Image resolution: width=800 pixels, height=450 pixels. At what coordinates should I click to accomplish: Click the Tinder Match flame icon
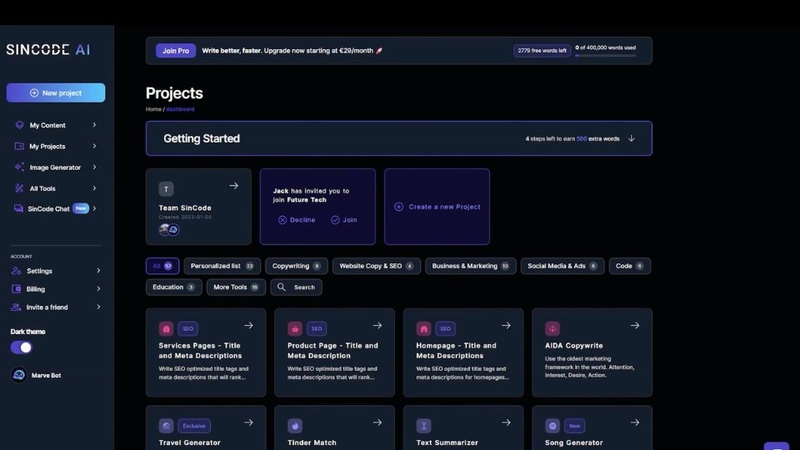pos(294,426)
